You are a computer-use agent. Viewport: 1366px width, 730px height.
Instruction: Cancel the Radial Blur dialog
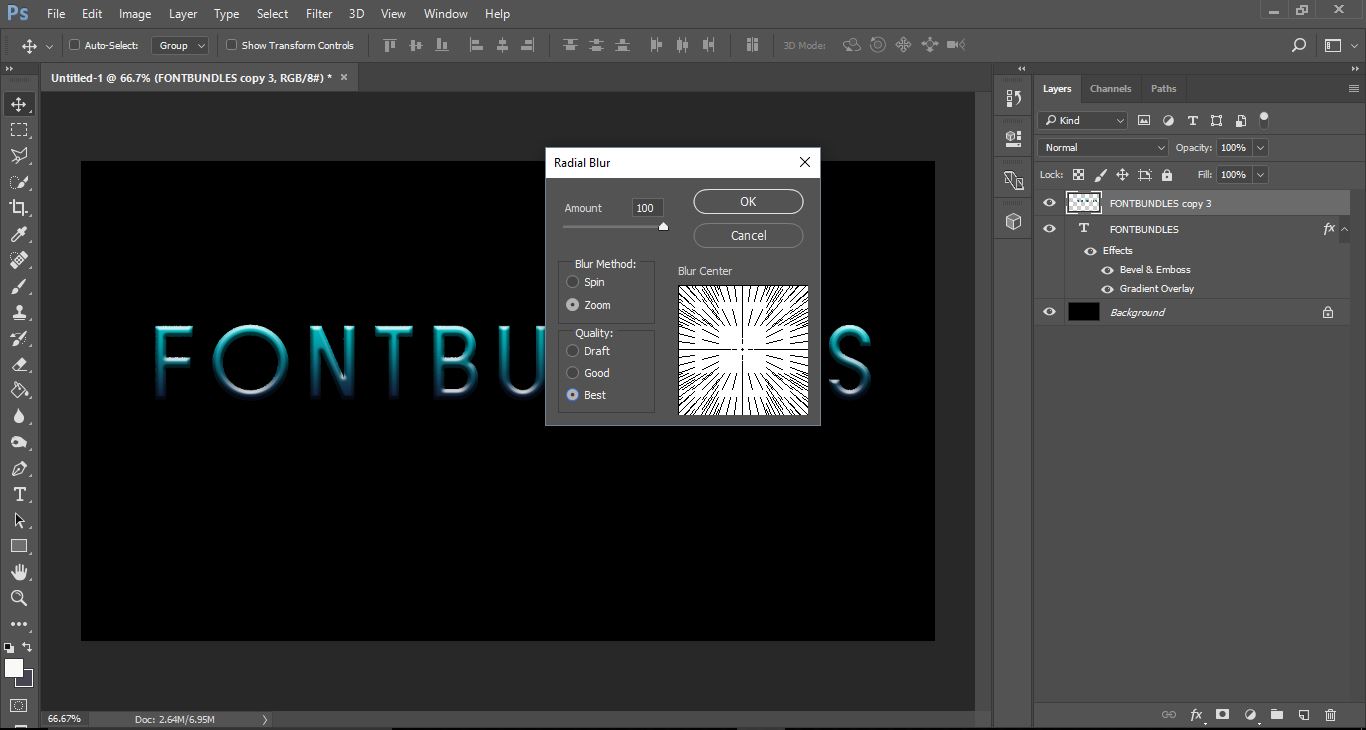748,236
